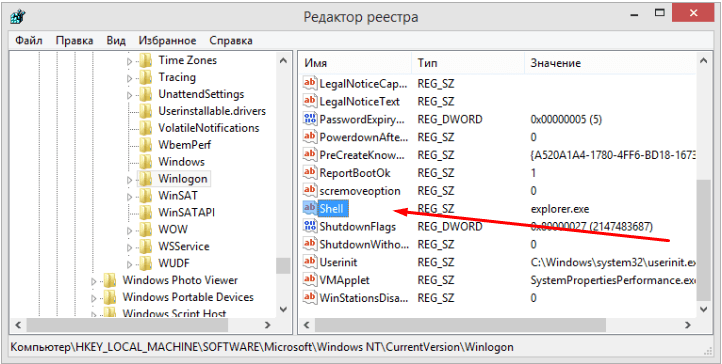Select the Shell value name
The image size is (722, 364).
pos(332,209)
